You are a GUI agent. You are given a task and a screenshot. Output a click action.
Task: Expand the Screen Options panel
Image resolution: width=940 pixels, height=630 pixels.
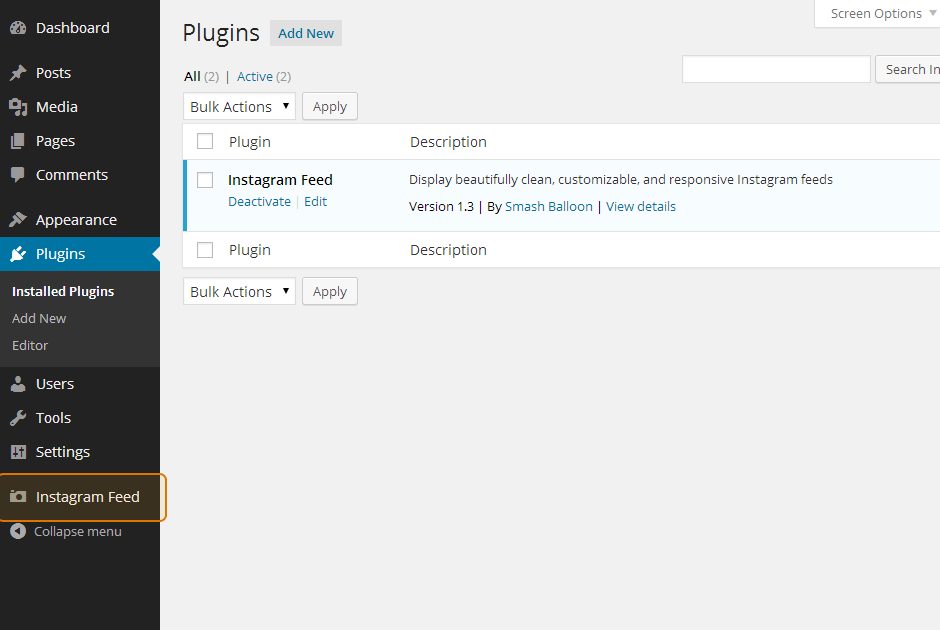878,14
